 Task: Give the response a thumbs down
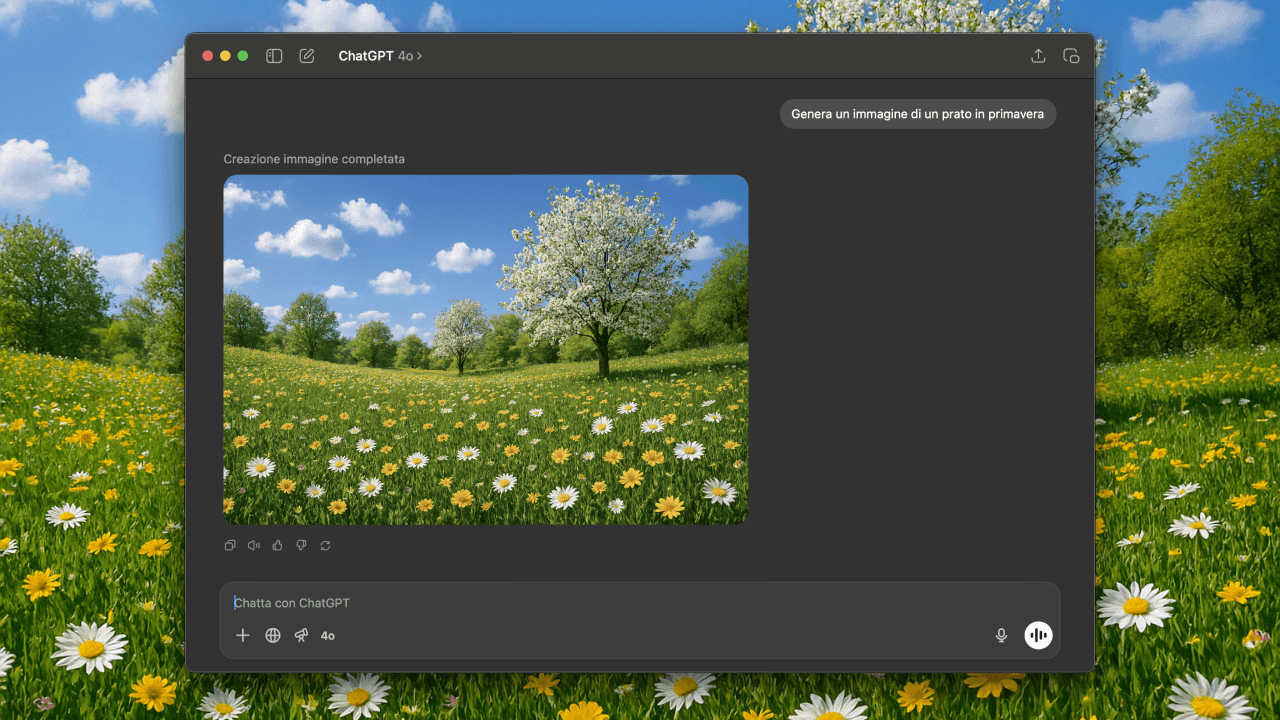[x=301, y=545]
